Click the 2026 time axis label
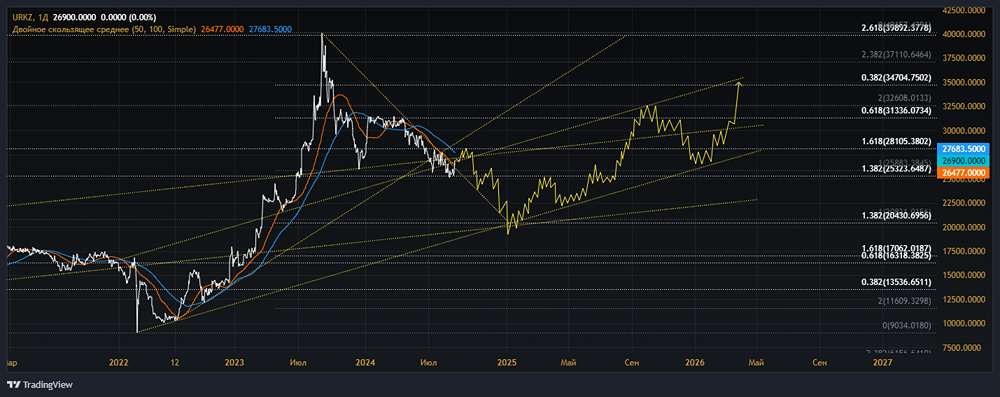Image resolution: width=1000 pixels, height=397 pixels. [x=695, y=363]
